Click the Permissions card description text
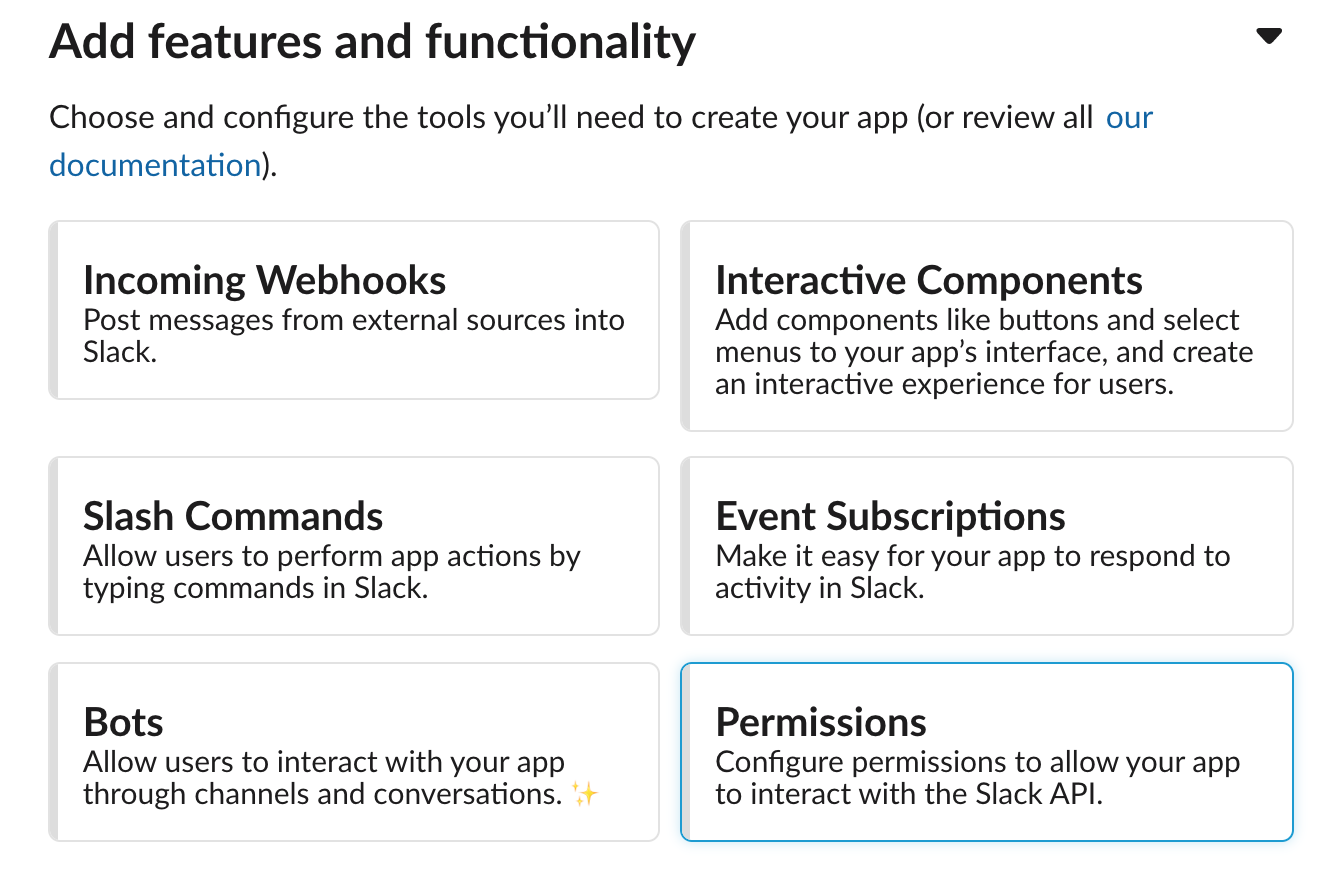Image resolution: width=1328 pixels, height=874 pixels. (977, 777)
